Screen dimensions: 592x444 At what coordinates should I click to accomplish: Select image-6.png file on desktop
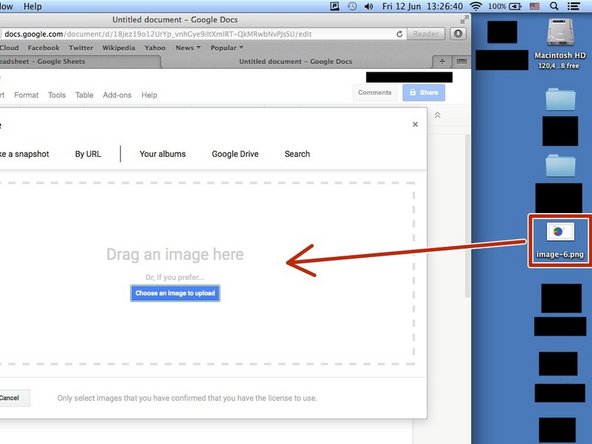[x=560, y=240]
